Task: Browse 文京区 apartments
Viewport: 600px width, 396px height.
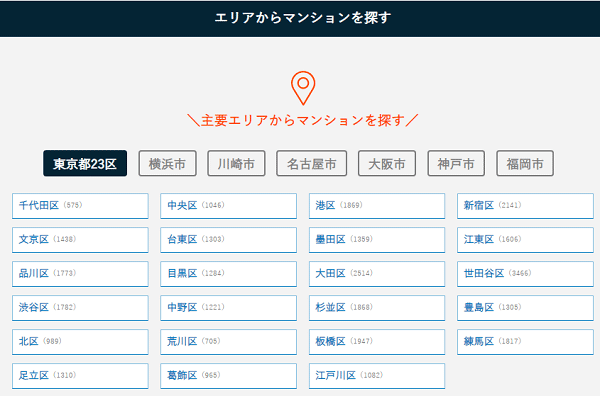Action: point(80,240)
